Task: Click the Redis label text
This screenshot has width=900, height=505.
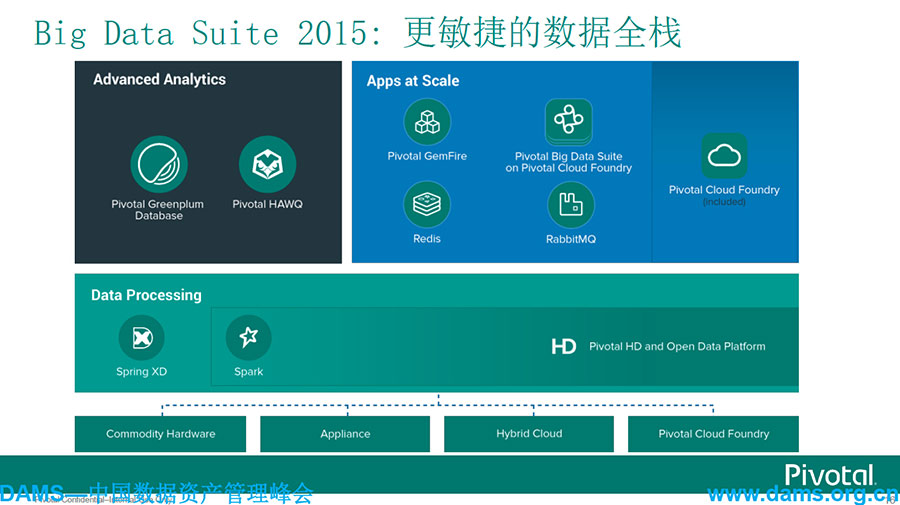Action: (x=427, y=239)
